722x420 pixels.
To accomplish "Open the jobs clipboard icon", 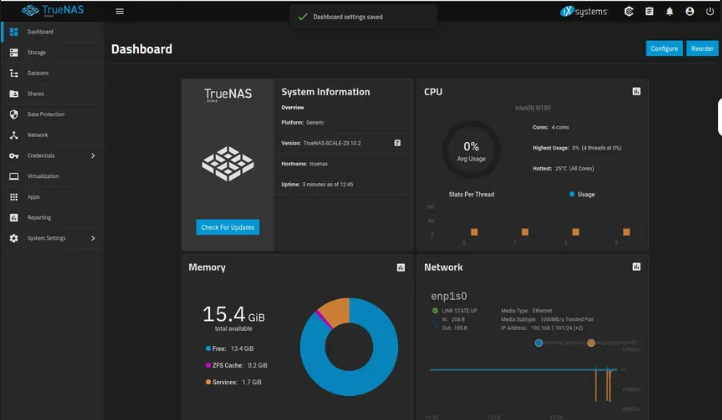I will tap(649, 12).
